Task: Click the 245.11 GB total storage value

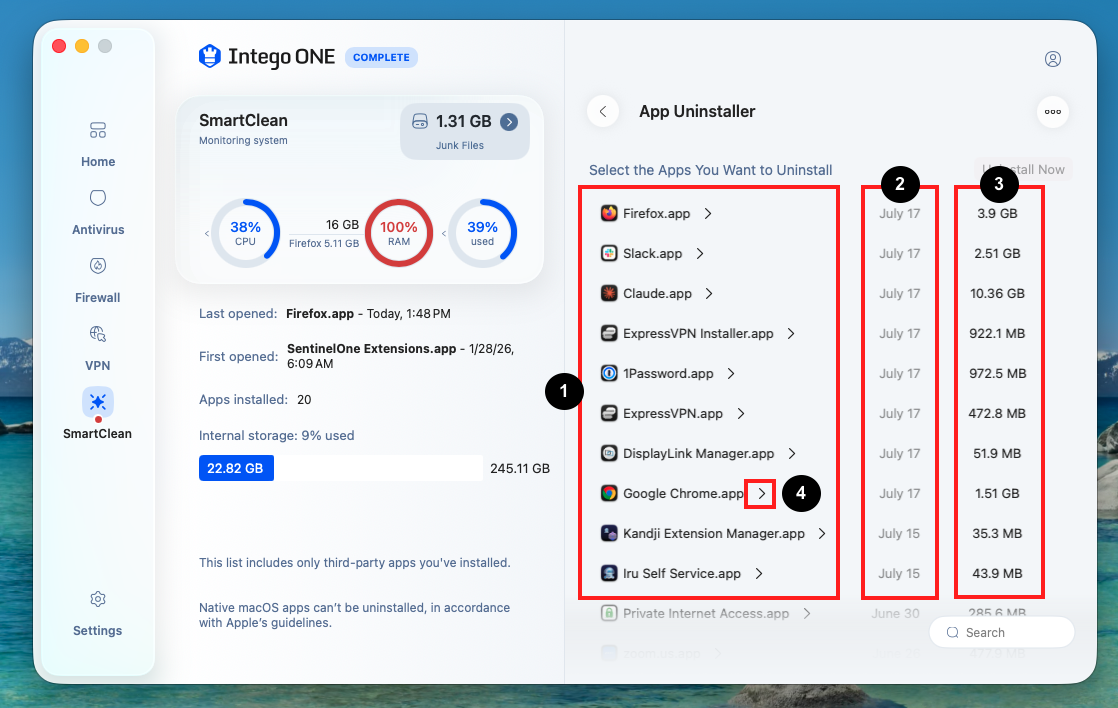Action: point(520,468)
